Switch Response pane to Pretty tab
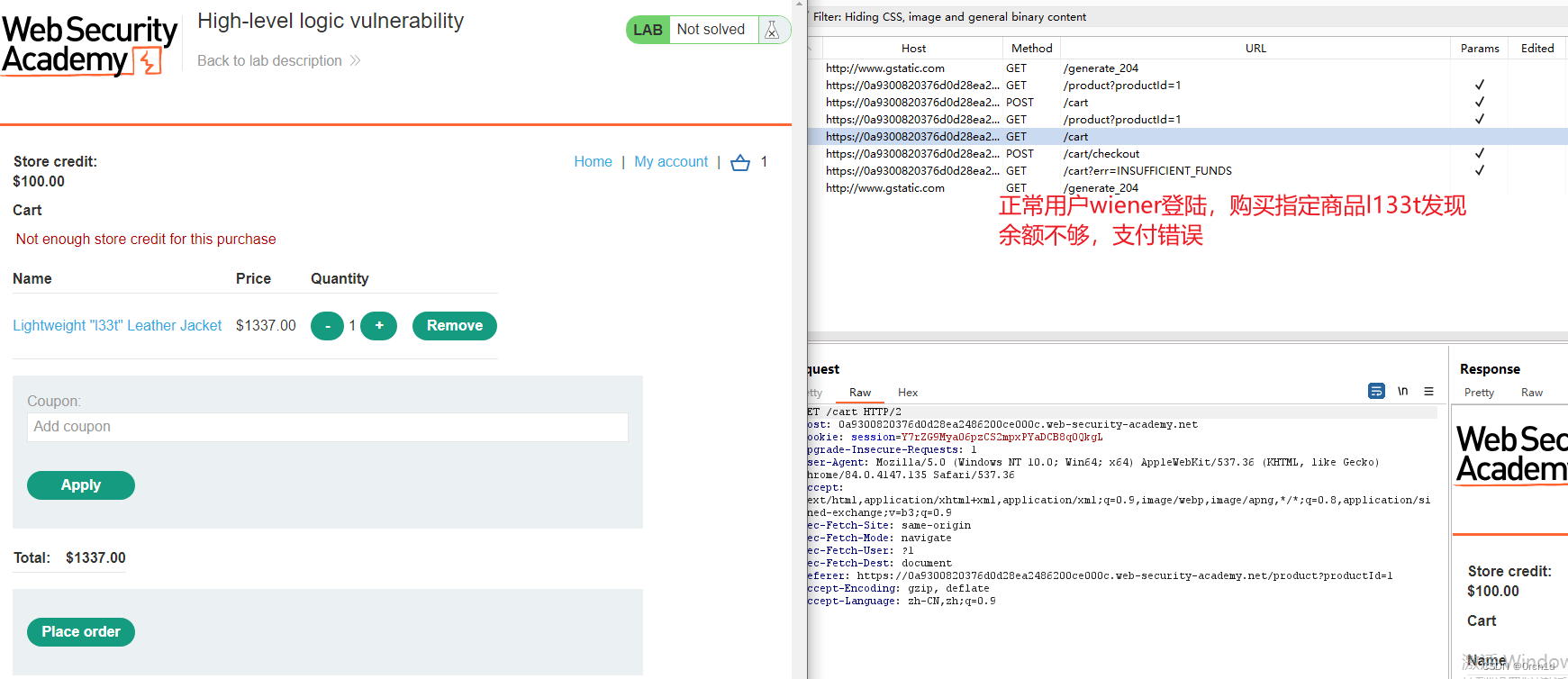Viewport: 1568px width, 679px height. (x=1479, y=393)
